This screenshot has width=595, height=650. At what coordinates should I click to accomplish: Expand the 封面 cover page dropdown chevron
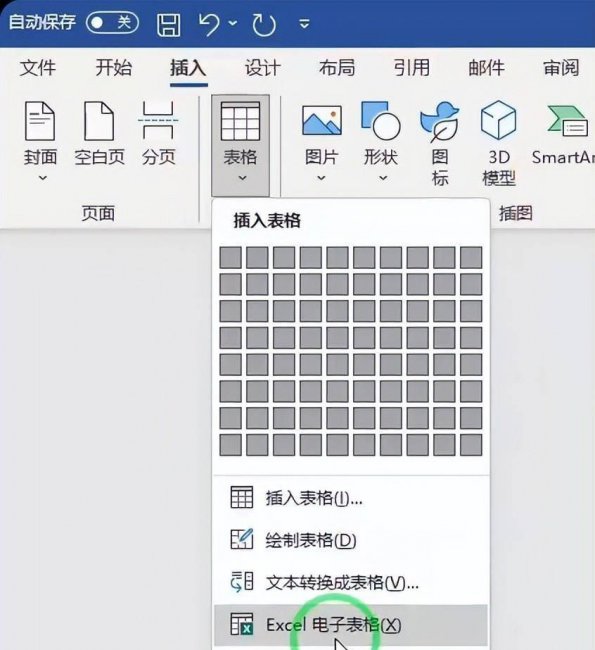pyautogui.click(x=43, y=178)
